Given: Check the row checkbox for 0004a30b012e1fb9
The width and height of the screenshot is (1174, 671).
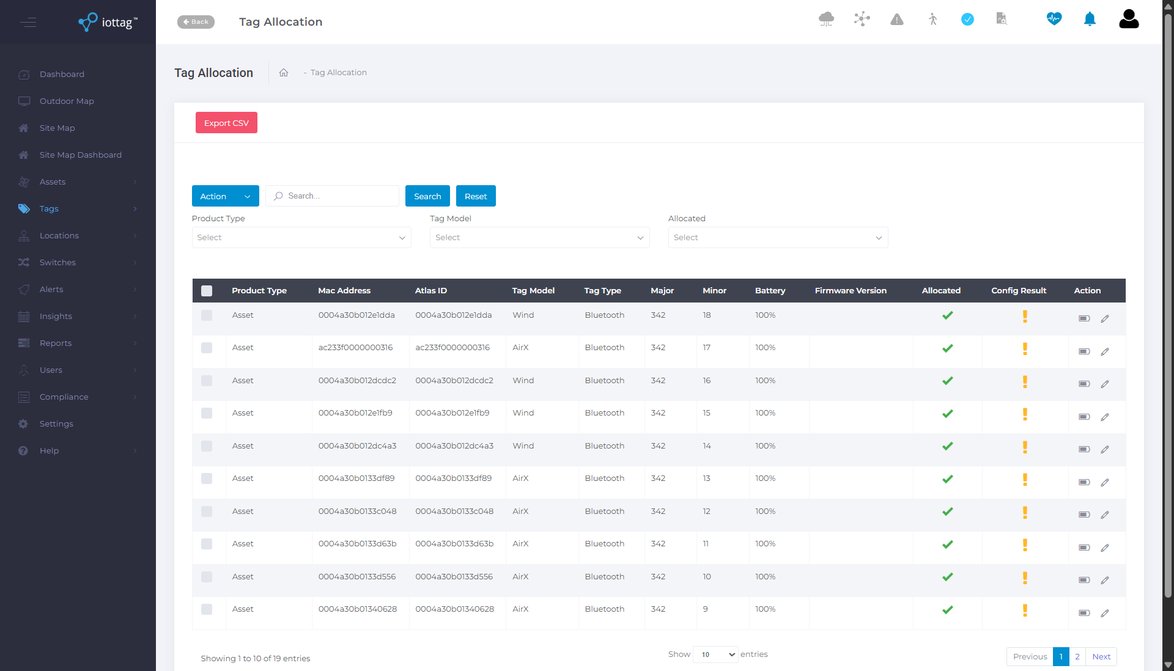Looking at the screenshot, I should click(x=207, y=413).
